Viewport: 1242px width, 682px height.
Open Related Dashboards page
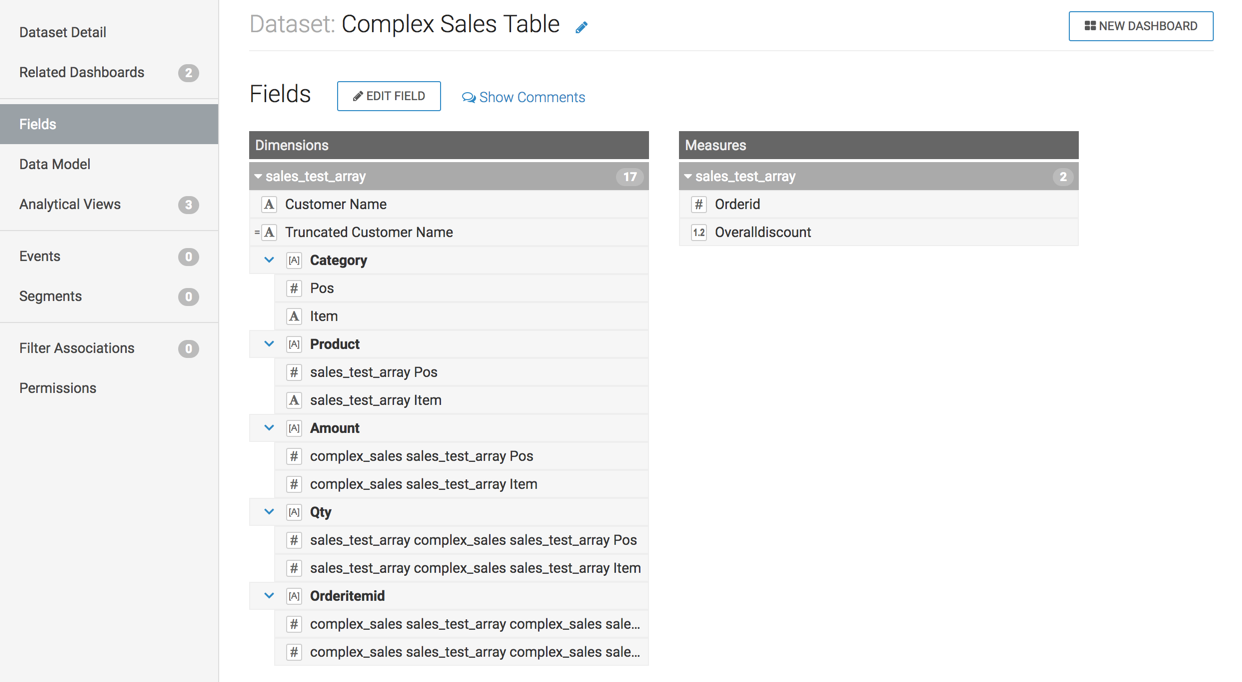click(x=82, y=72)
